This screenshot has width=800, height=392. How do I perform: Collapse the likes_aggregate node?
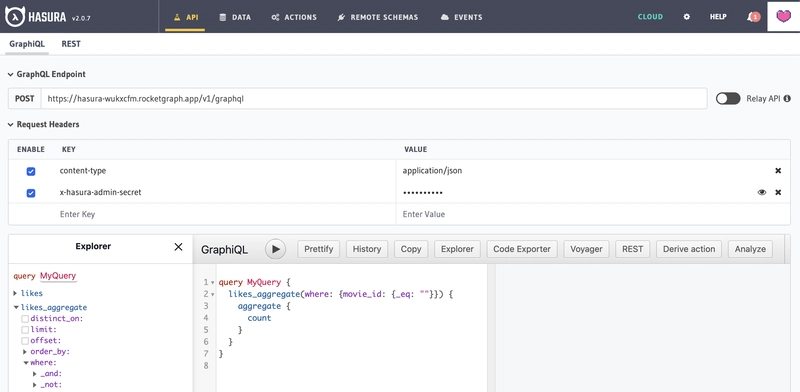pyautogui.click(x=16, y=308)
